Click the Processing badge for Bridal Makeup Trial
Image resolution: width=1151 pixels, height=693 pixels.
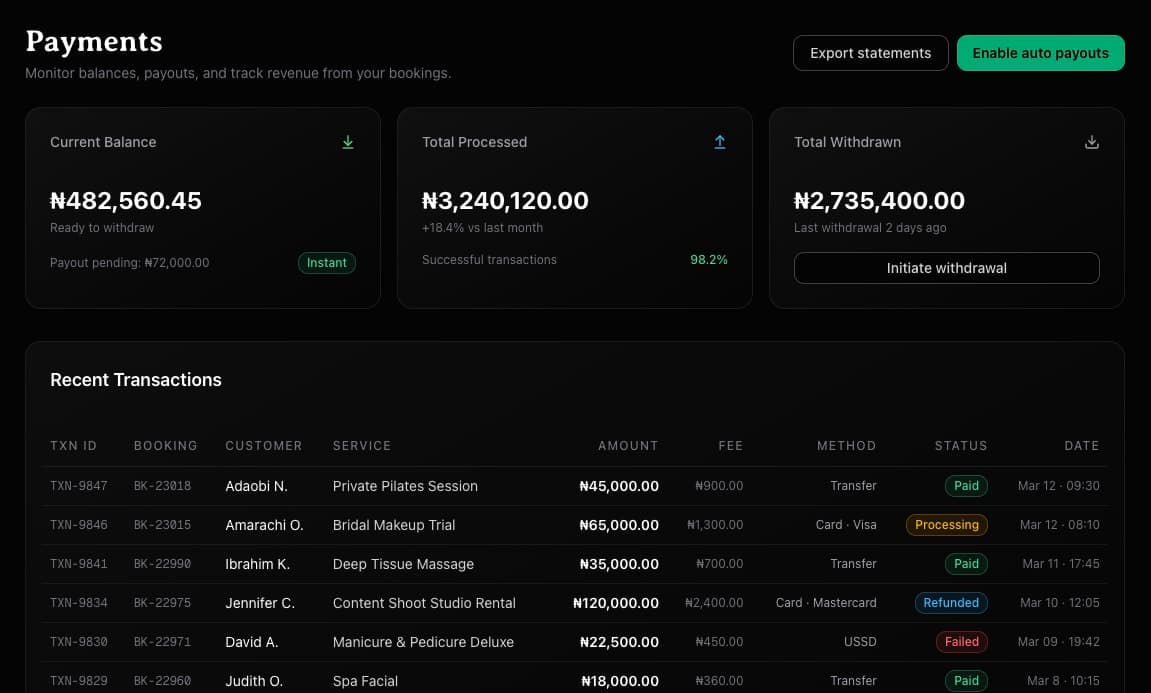[x=946, y=524]
